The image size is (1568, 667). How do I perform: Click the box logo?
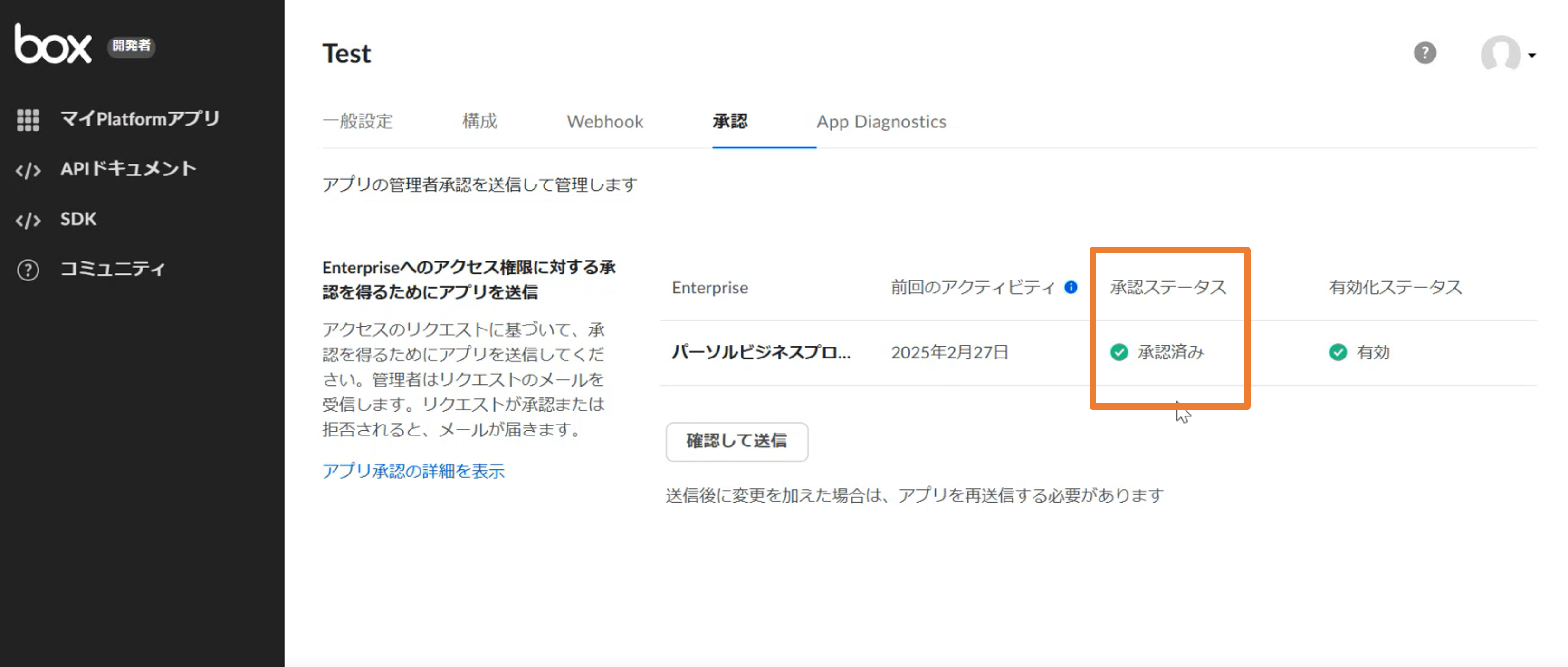click(53, 43)
